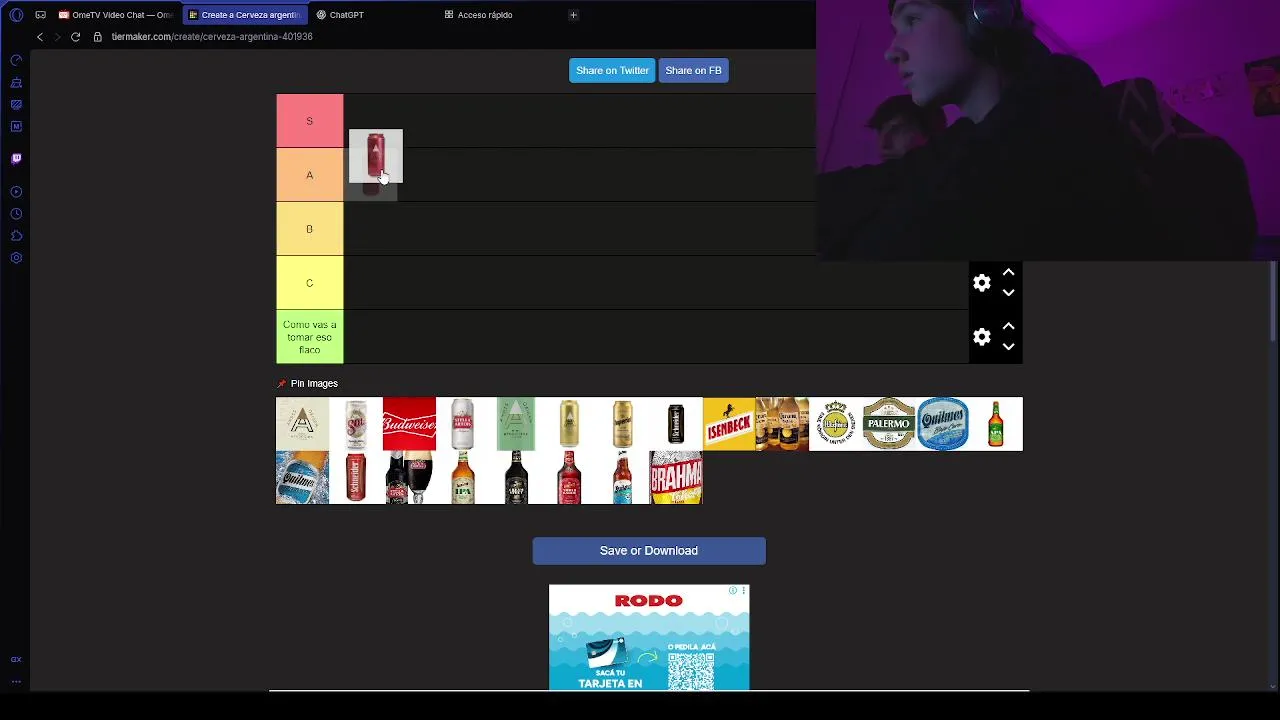
Task: Click the three-dots icon at sidebar bottom
Action: [16, 681]
